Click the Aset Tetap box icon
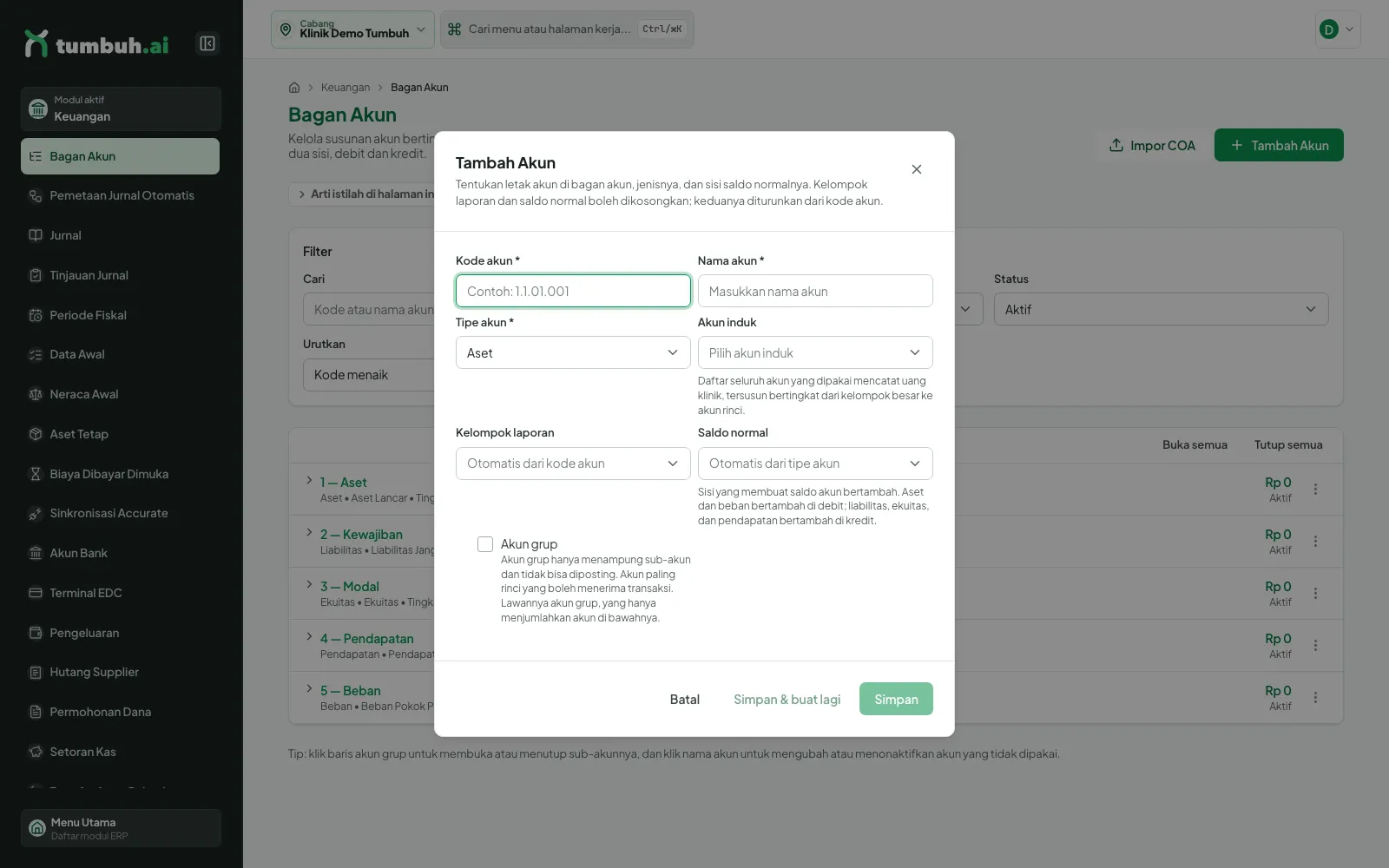 (36, 434)
